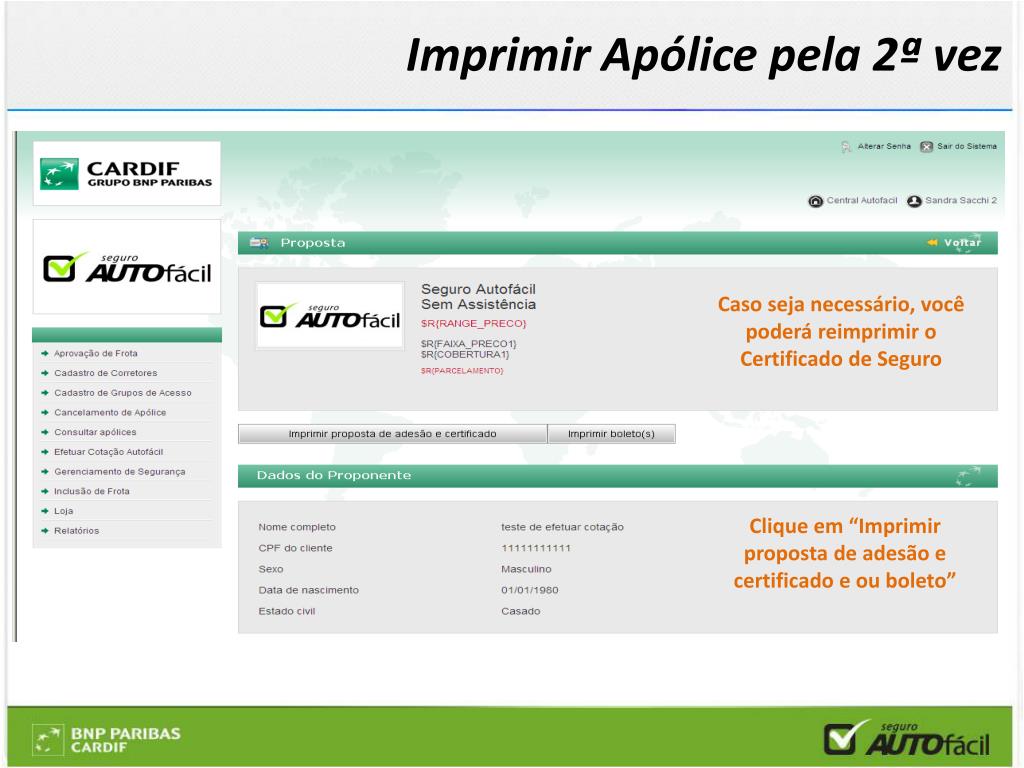Click the Seguro Autofácil footer logo
The width and height of the screenshot is (1024, 768).
(x=906, y=738)
